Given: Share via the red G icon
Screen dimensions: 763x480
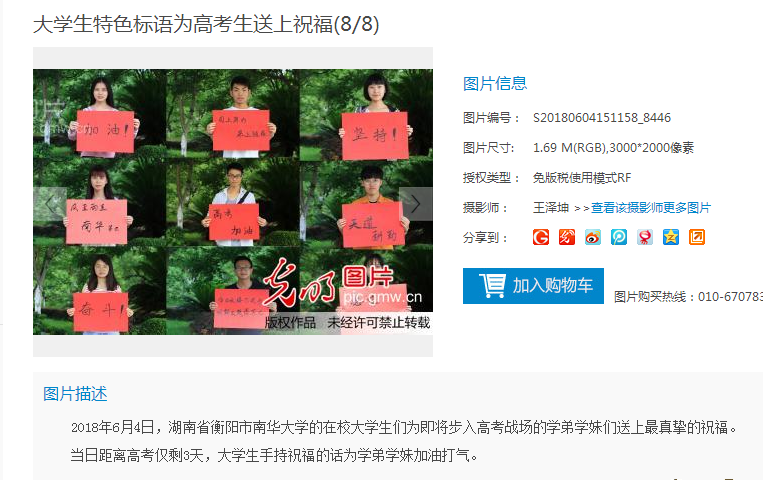Looking at the screenshot, I should (x=541, y=237).
